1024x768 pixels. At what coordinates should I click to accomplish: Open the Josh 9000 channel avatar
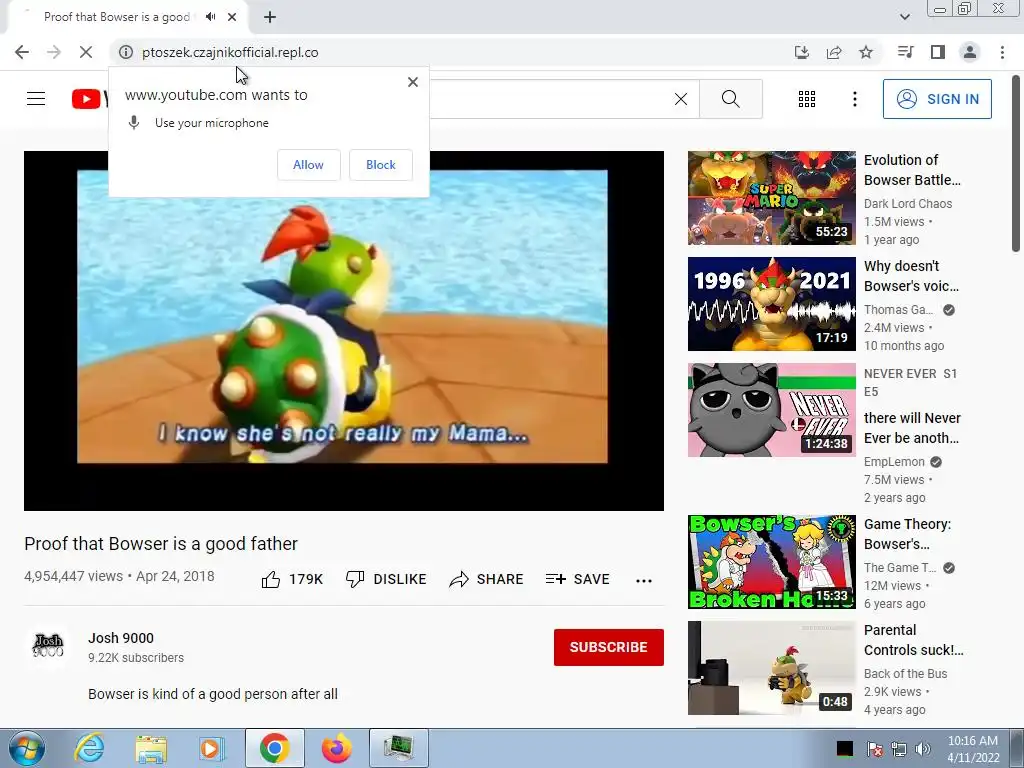tap(48, 646)
